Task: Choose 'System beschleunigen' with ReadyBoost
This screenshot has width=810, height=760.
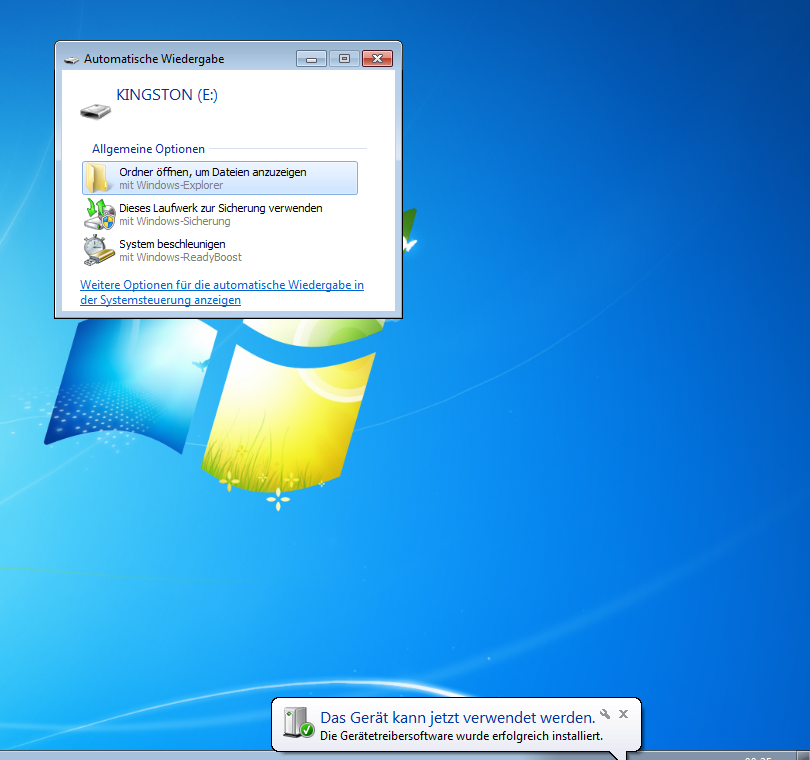Action: pyautogui.click(x=220, y=250)
